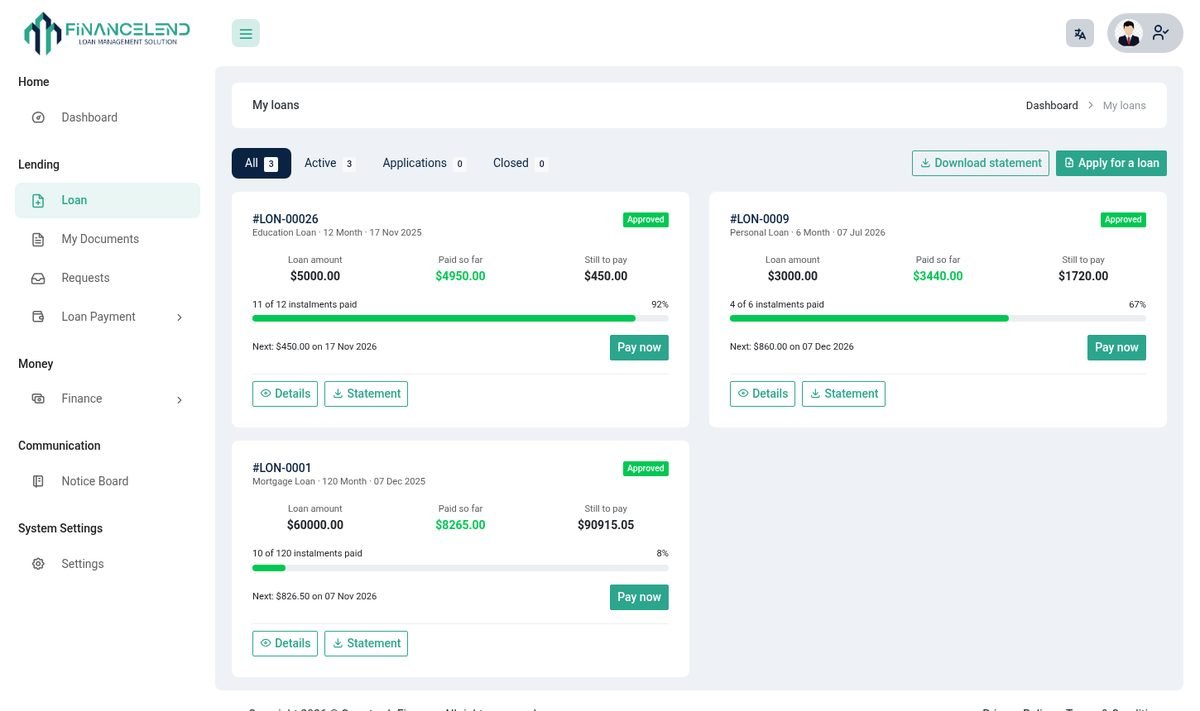Click the Apply for a loan button
The height and width of the screenshot is (711, 1200).
coord(1111,163)
